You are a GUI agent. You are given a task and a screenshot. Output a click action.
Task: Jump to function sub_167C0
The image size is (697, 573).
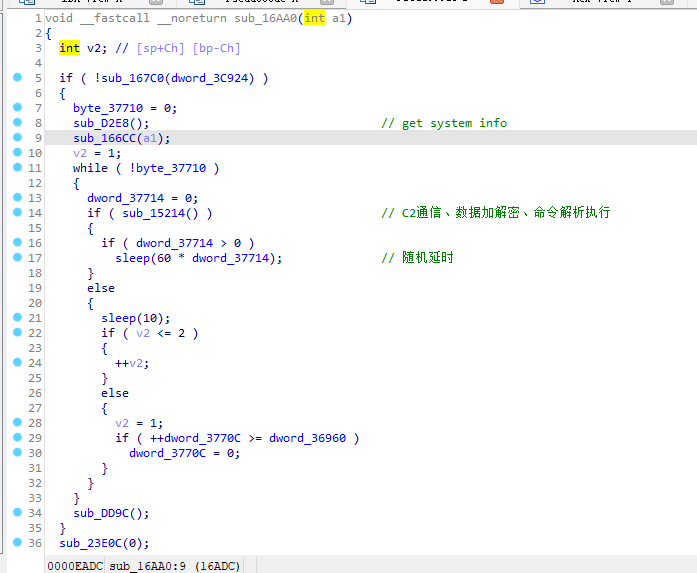coord(132,78)
